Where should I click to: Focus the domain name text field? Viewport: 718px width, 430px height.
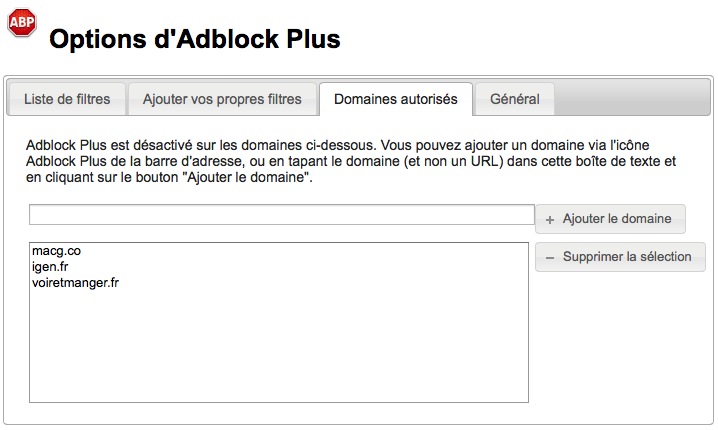(282, 214)
